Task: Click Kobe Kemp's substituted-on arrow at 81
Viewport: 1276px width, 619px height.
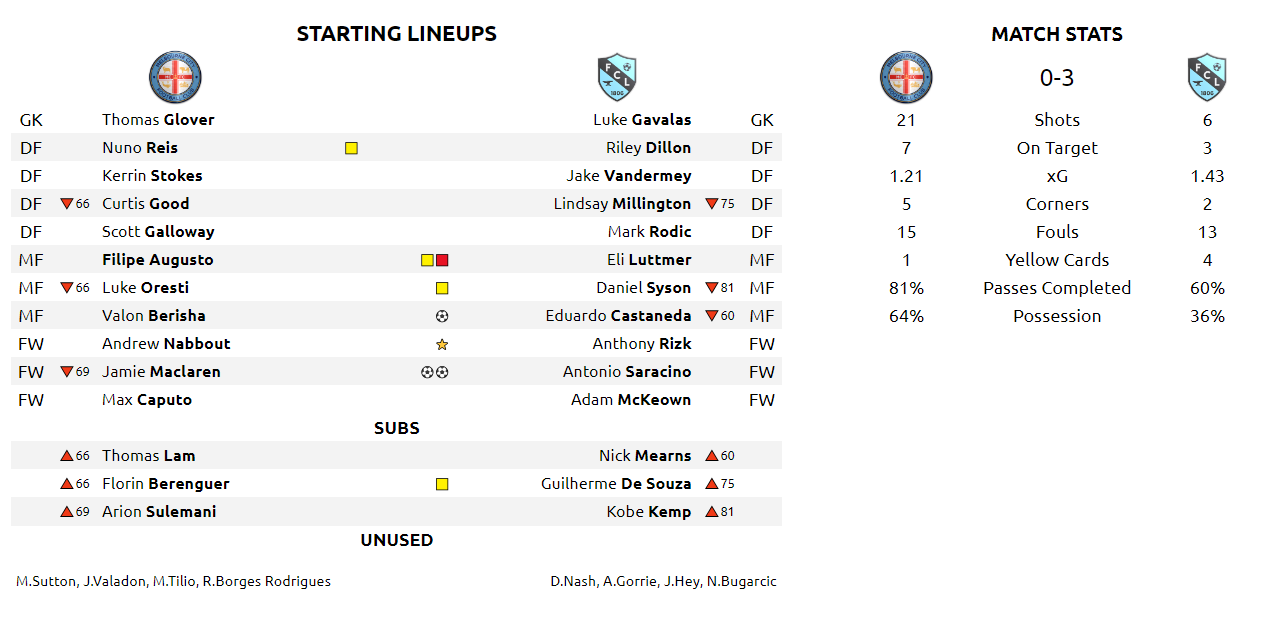Action: point(712,512)
